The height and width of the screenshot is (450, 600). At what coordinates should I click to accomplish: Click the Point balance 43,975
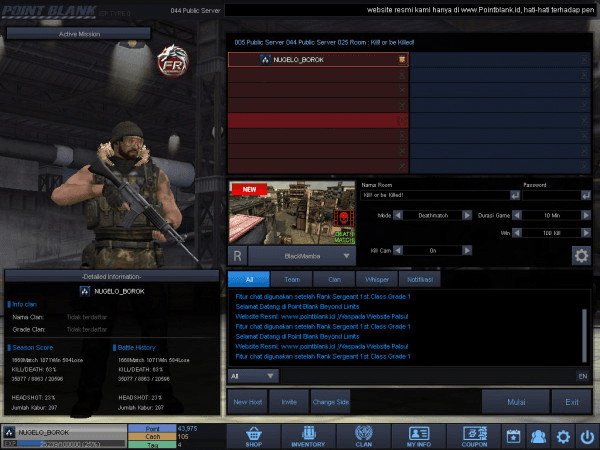[188, 429]
